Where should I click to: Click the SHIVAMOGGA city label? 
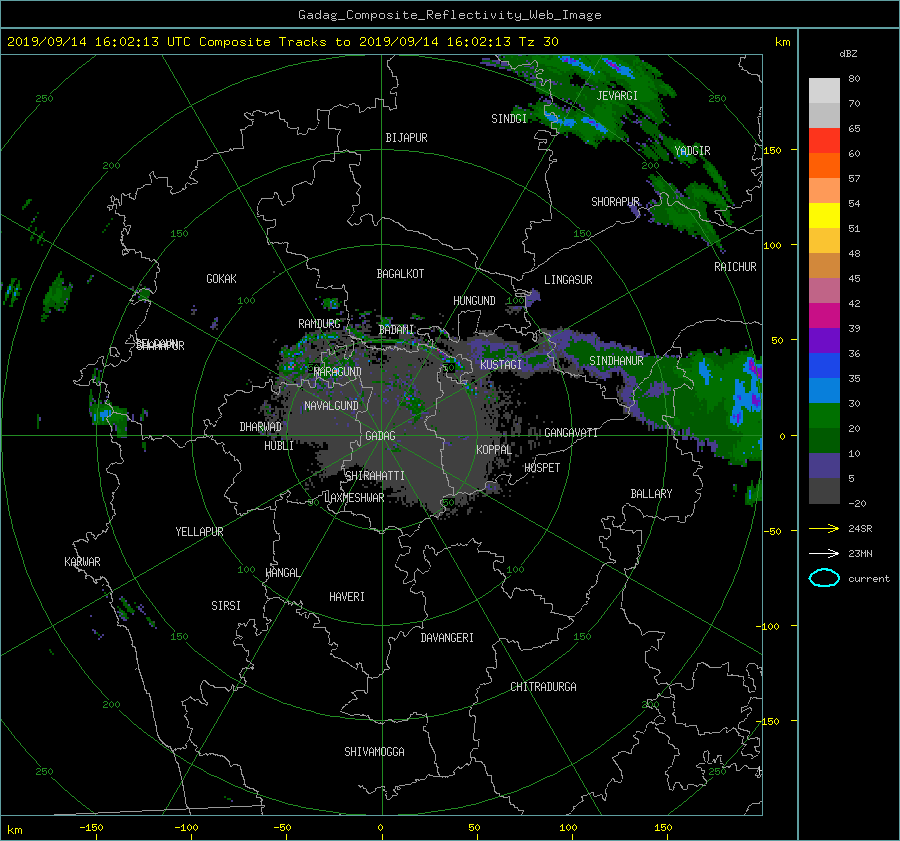point(374,752)
